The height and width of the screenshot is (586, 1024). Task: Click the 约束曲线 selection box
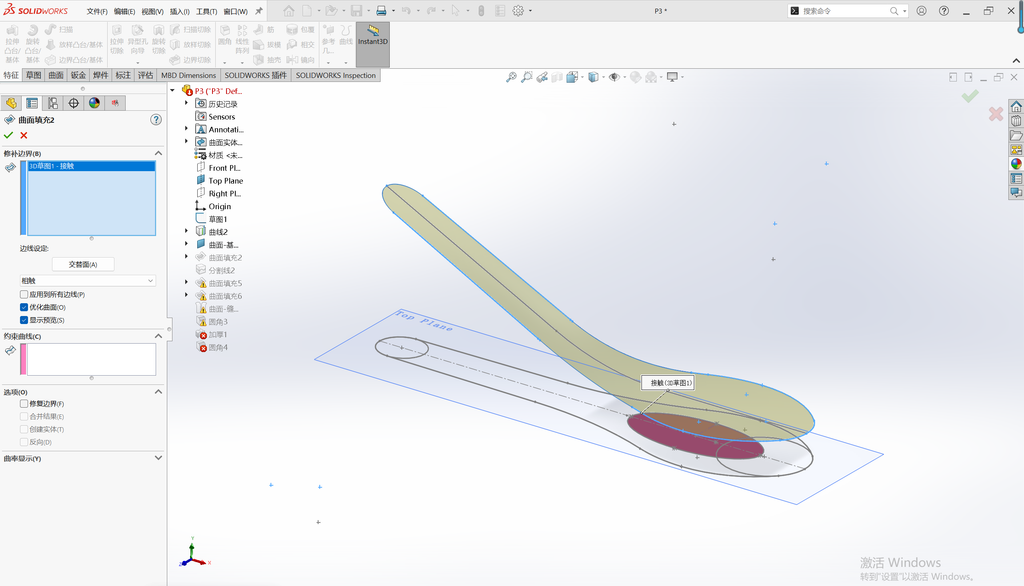click(x=91, y=359)
